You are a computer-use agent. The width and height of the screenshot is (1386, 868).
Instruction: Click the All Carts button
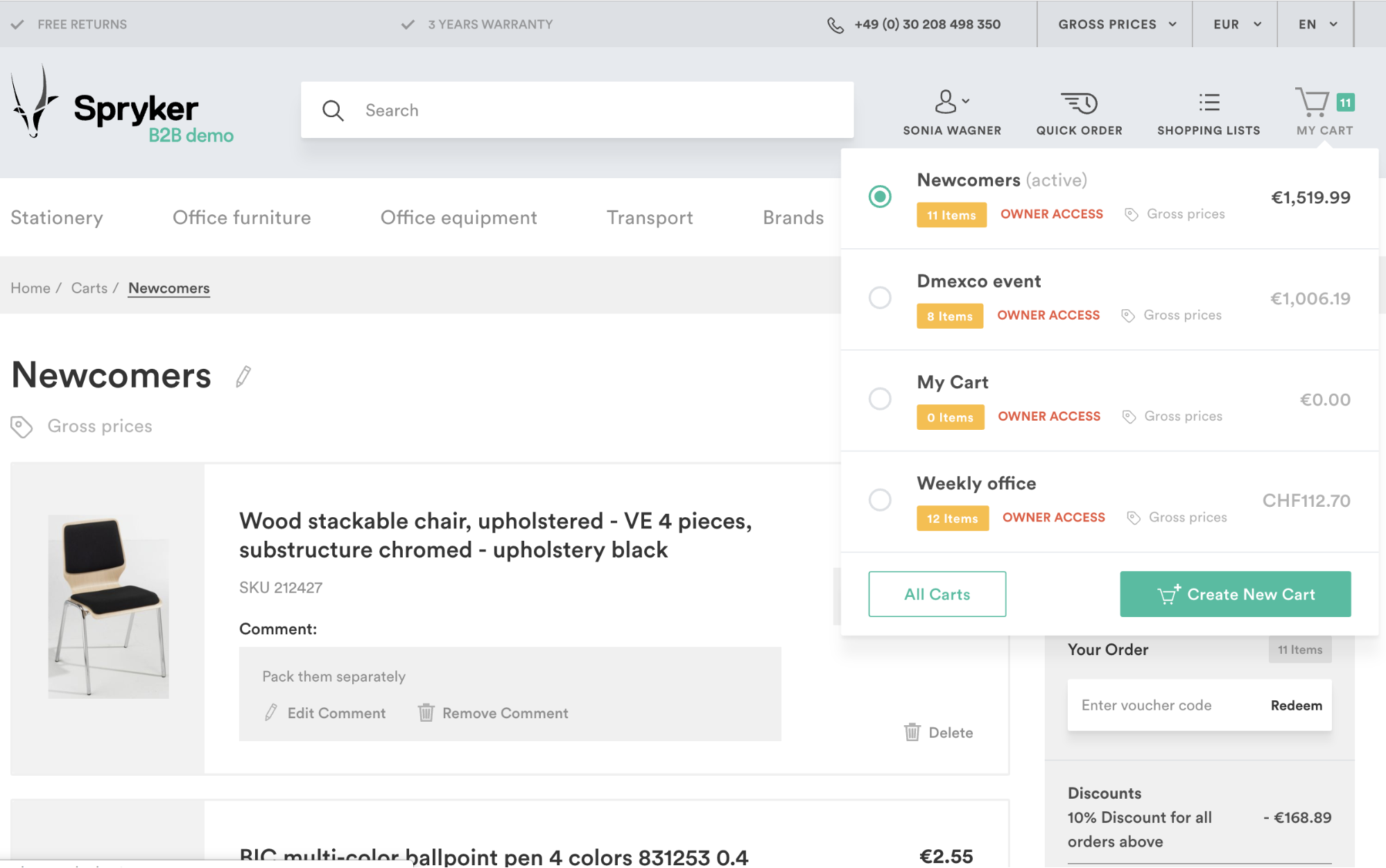point(937,594)
